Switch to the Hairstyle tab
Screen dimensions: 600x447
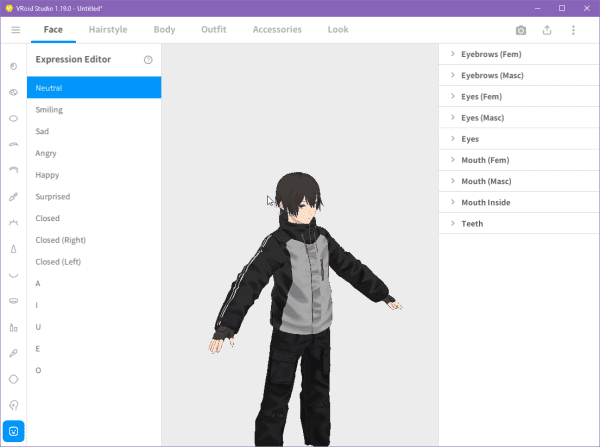[108, 29]
